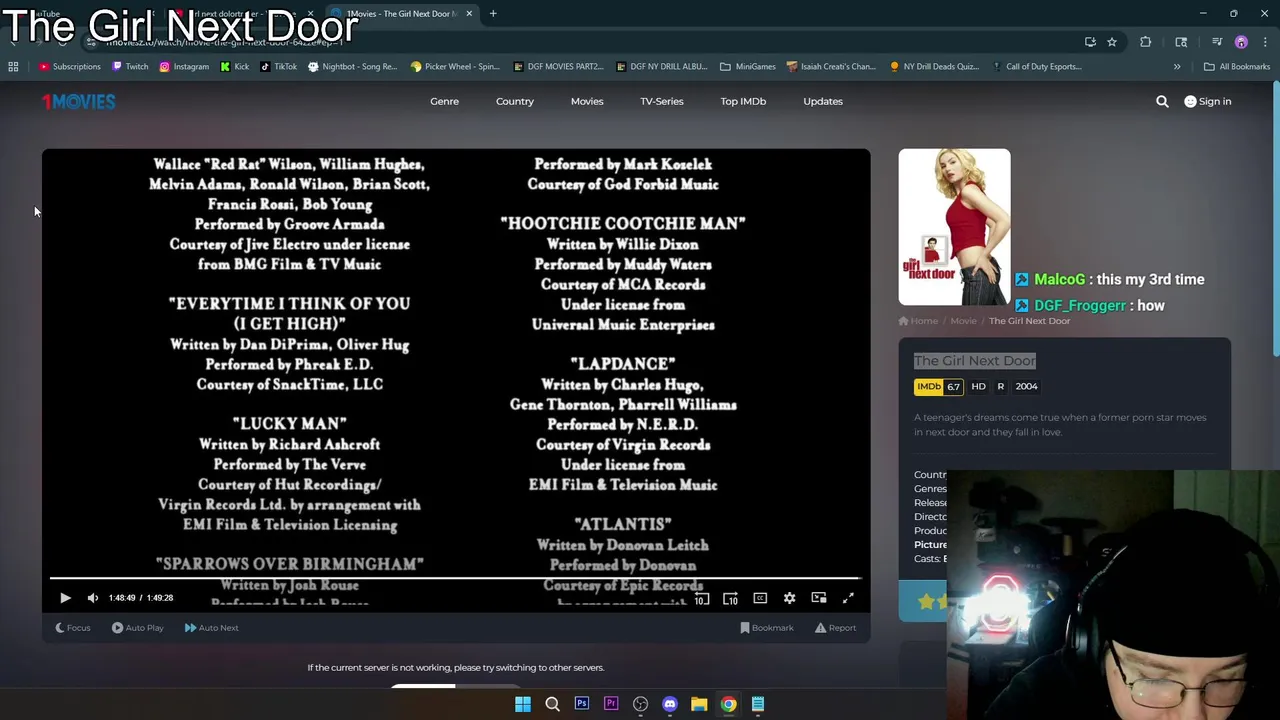Show hidden bookmarks with the » chevron
1280x720 pixels.
coord(1177,67)
